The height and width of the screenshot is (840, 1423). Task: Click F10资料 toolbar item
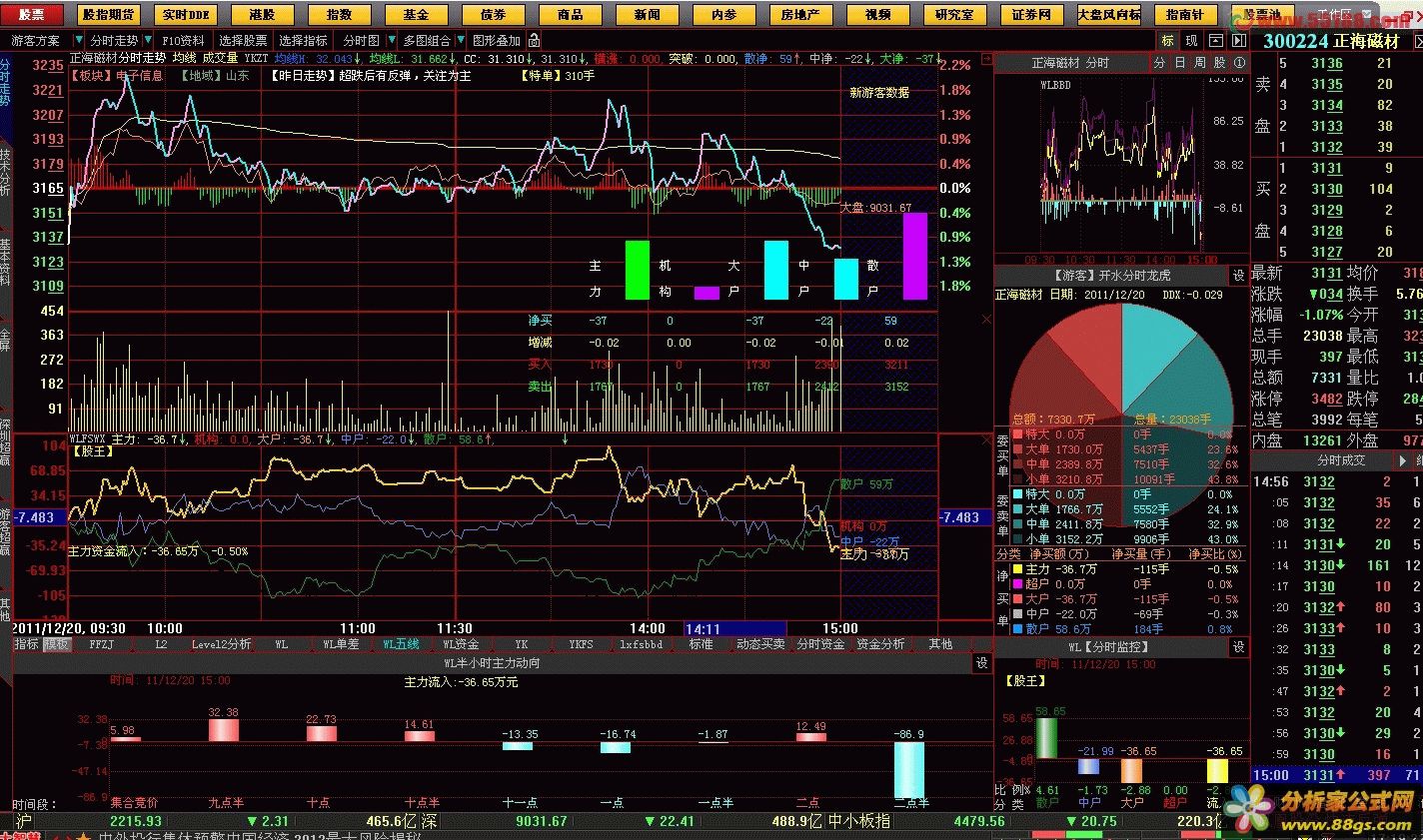click(183, 41)
